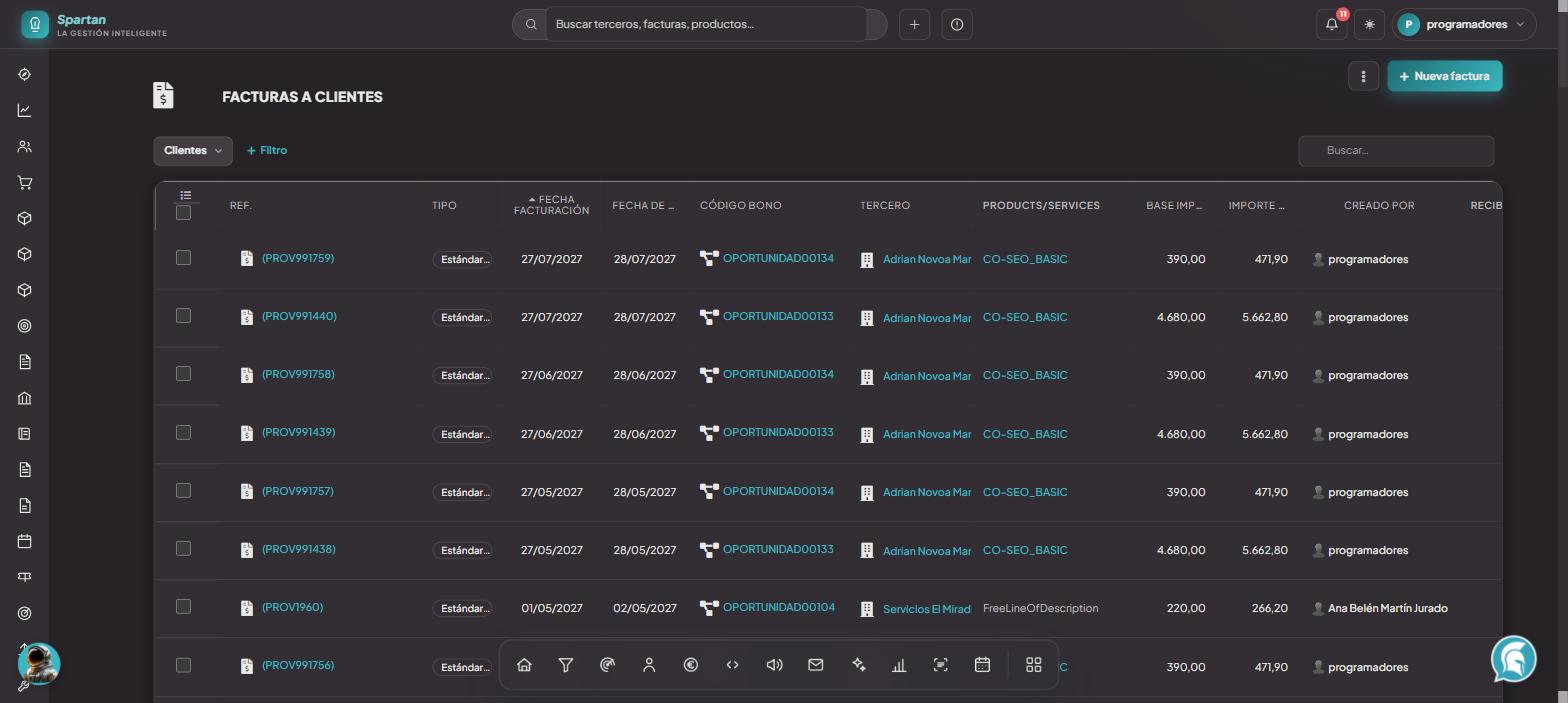The image size is (1568, 703).
Task: Open the notifications bell
Action: 1332,25
